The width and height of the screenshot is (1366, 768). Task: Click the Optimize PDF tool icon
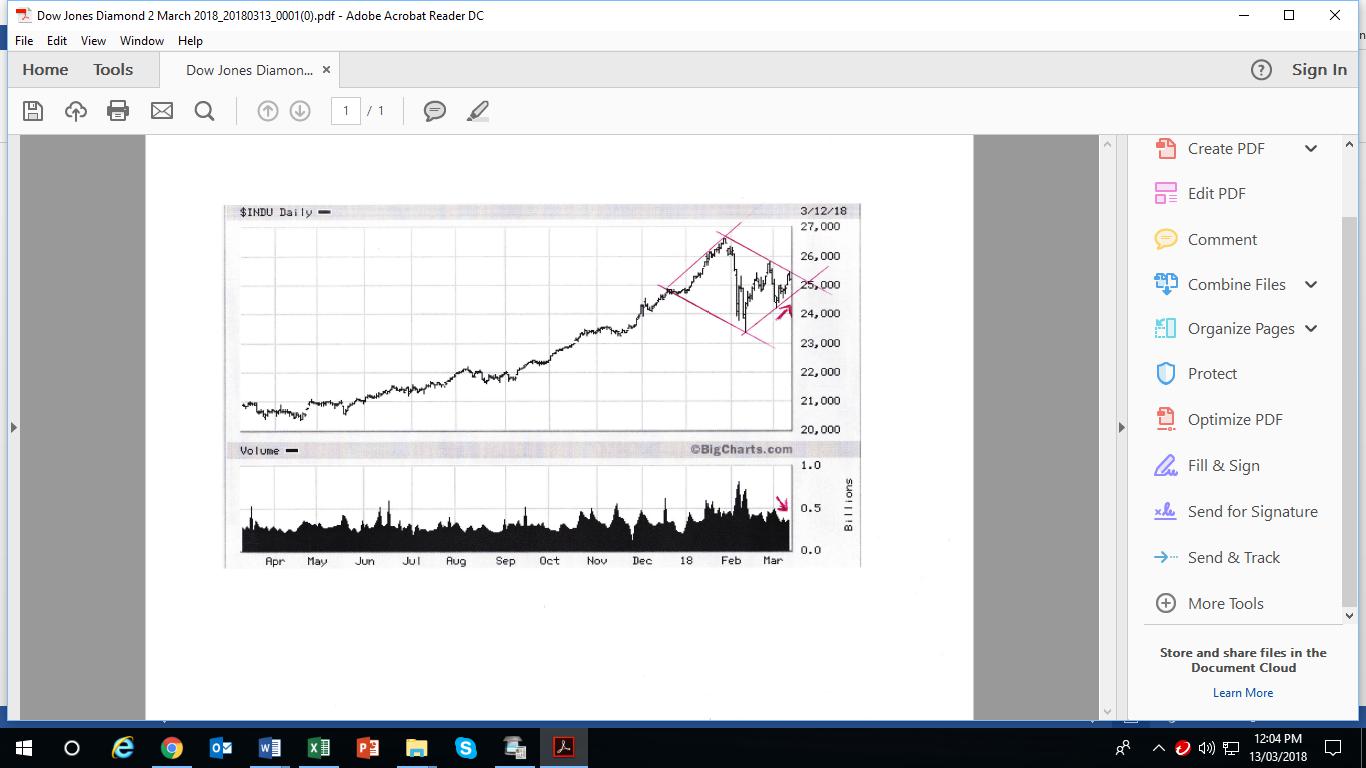pos(1166,419)
